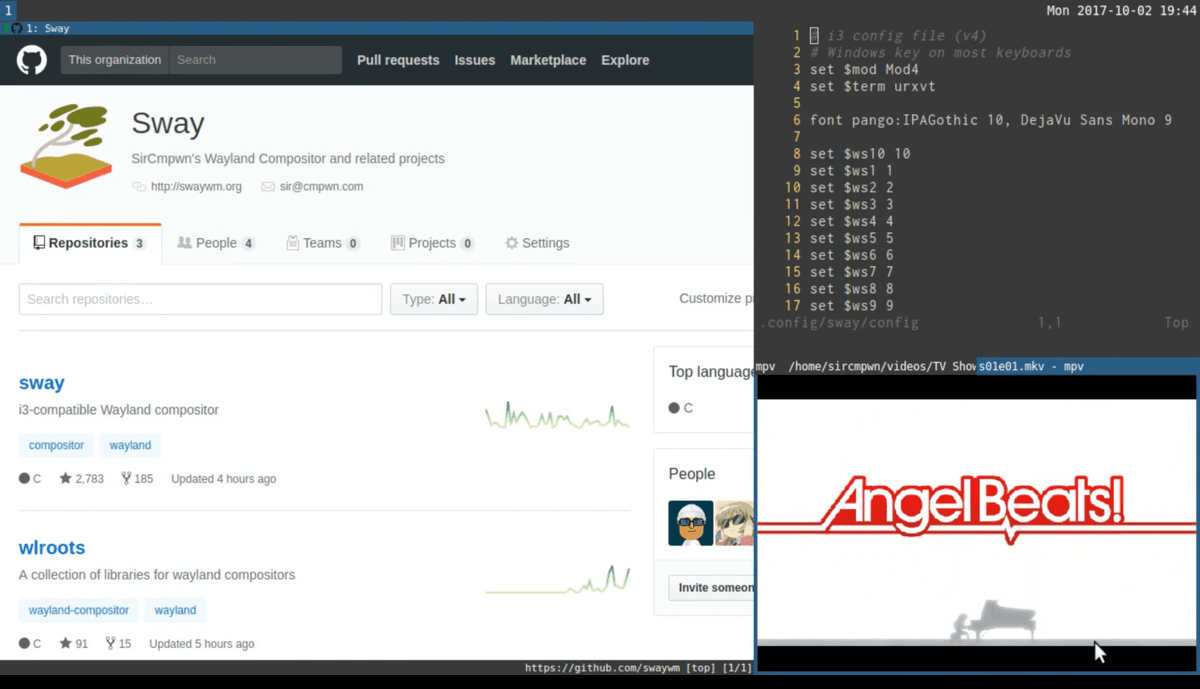1200x689 pixels.
Task: Click the fork icon for wlroots
Action: coord(111,644)
